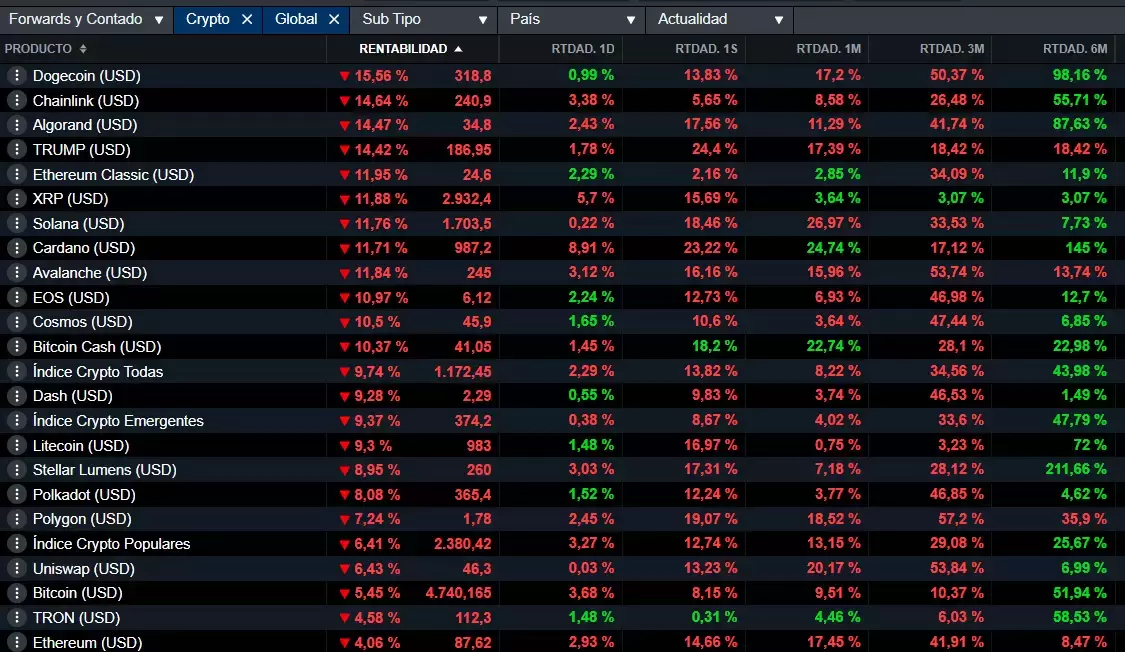
Task: Open the options menu for TRON (USD)
Action: (x=16, y=617)
